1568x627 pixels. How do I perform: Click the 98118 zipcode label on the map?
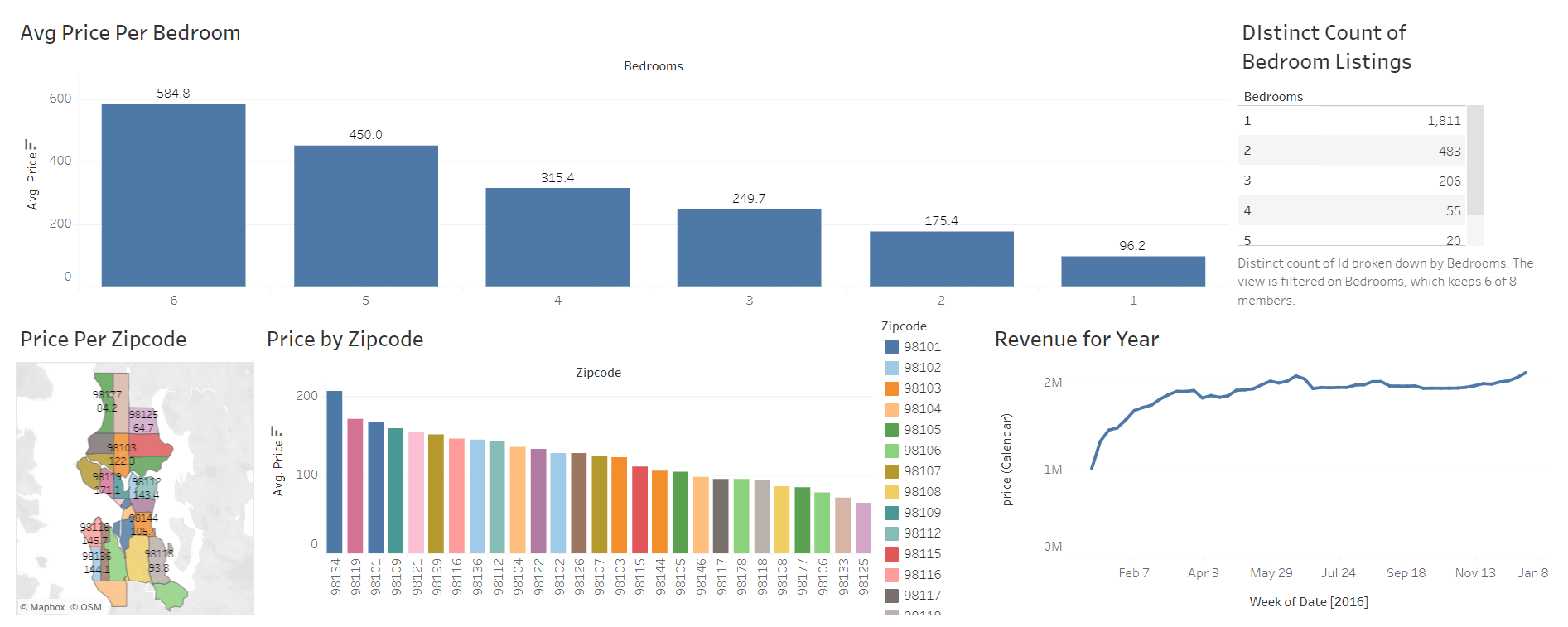coord(159,554)
